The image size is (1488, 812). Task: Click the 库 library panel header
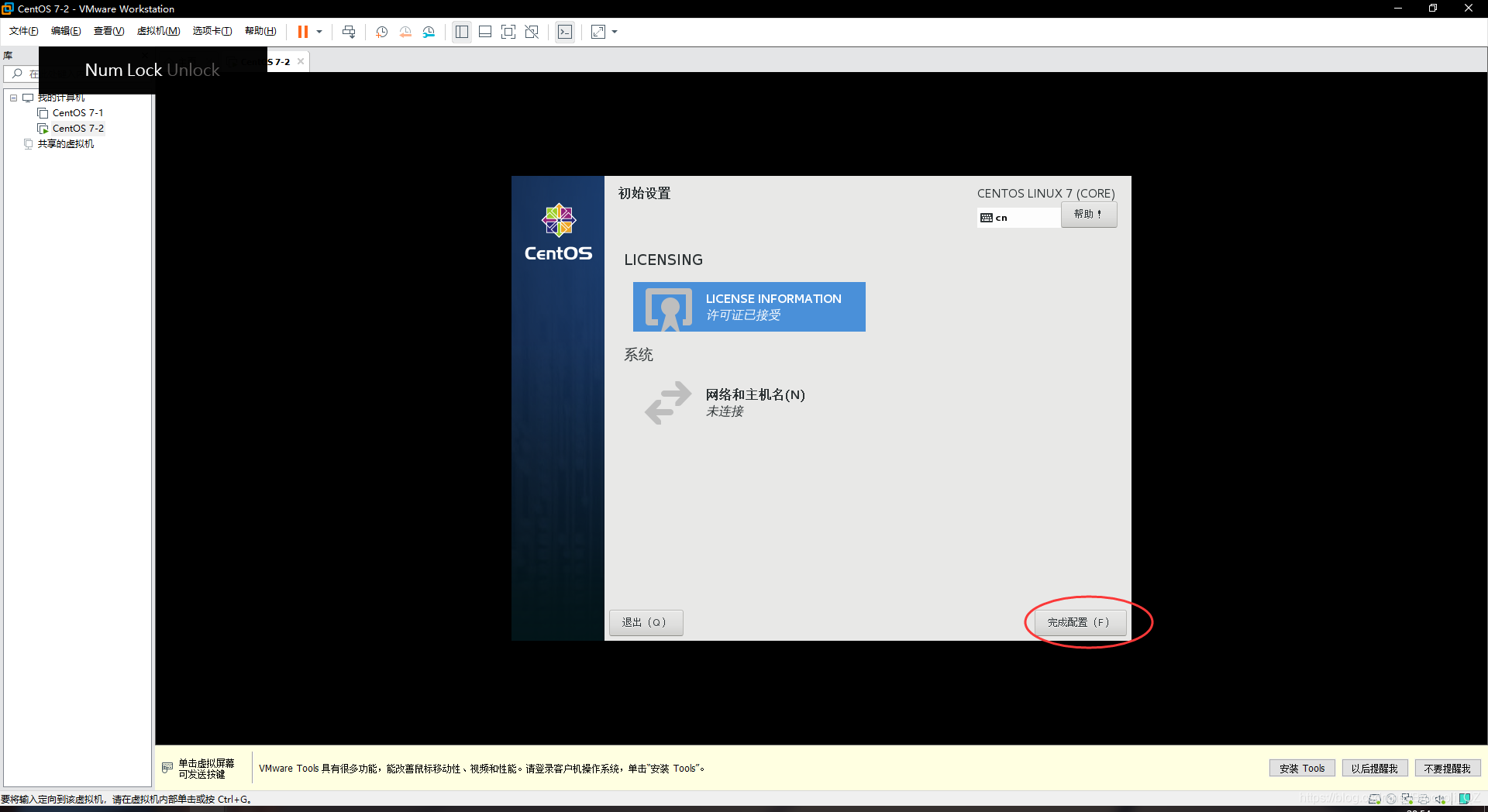[8, 55]
